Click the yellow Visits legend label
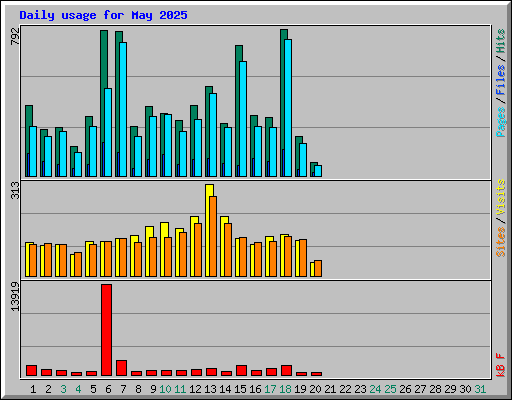This screenshot has height=400, width=512. [x=501, y=198]
